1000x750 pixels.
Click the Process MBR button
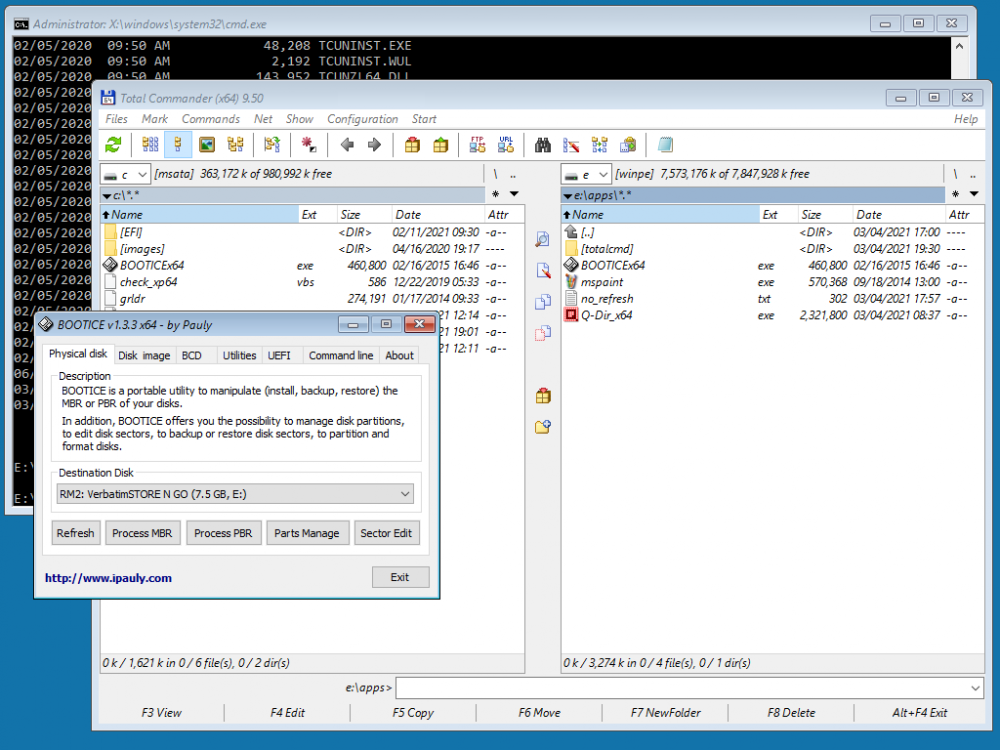142,533
